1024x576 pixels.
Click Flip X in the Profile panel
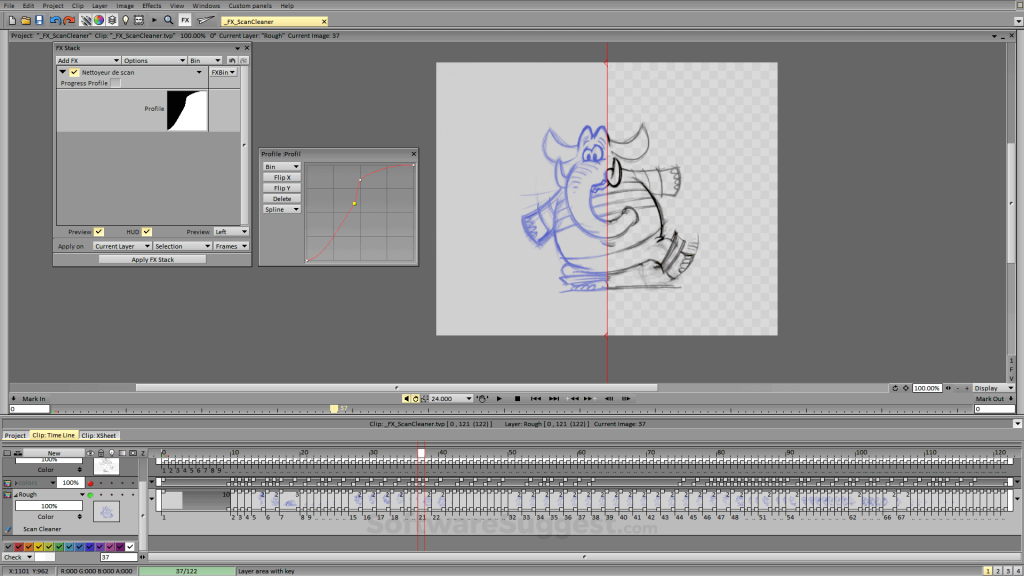281,178
